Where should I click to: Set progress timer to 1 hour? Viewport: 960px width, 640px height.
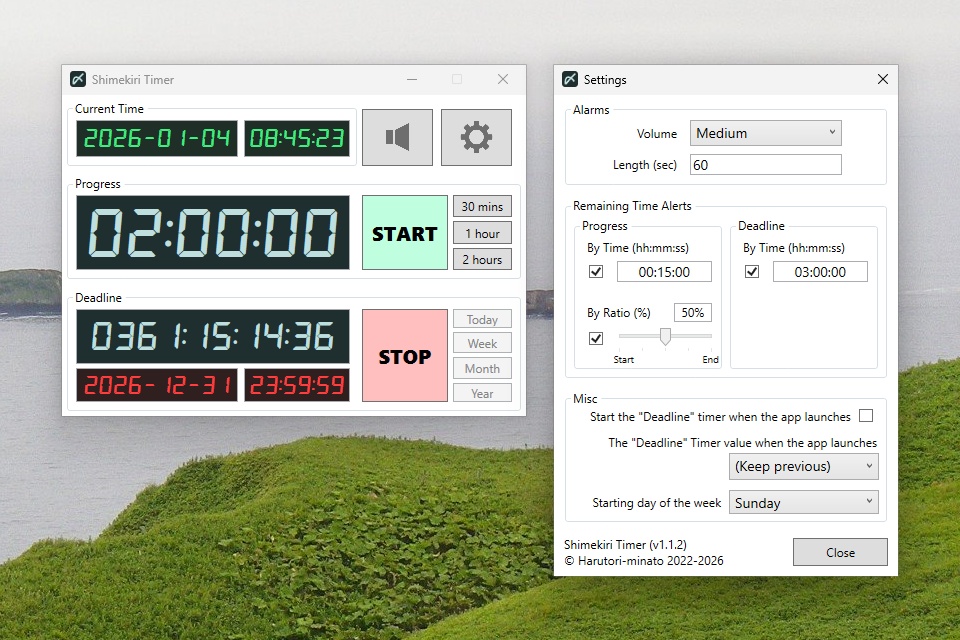pyautogui.click(x=482, y=233)
